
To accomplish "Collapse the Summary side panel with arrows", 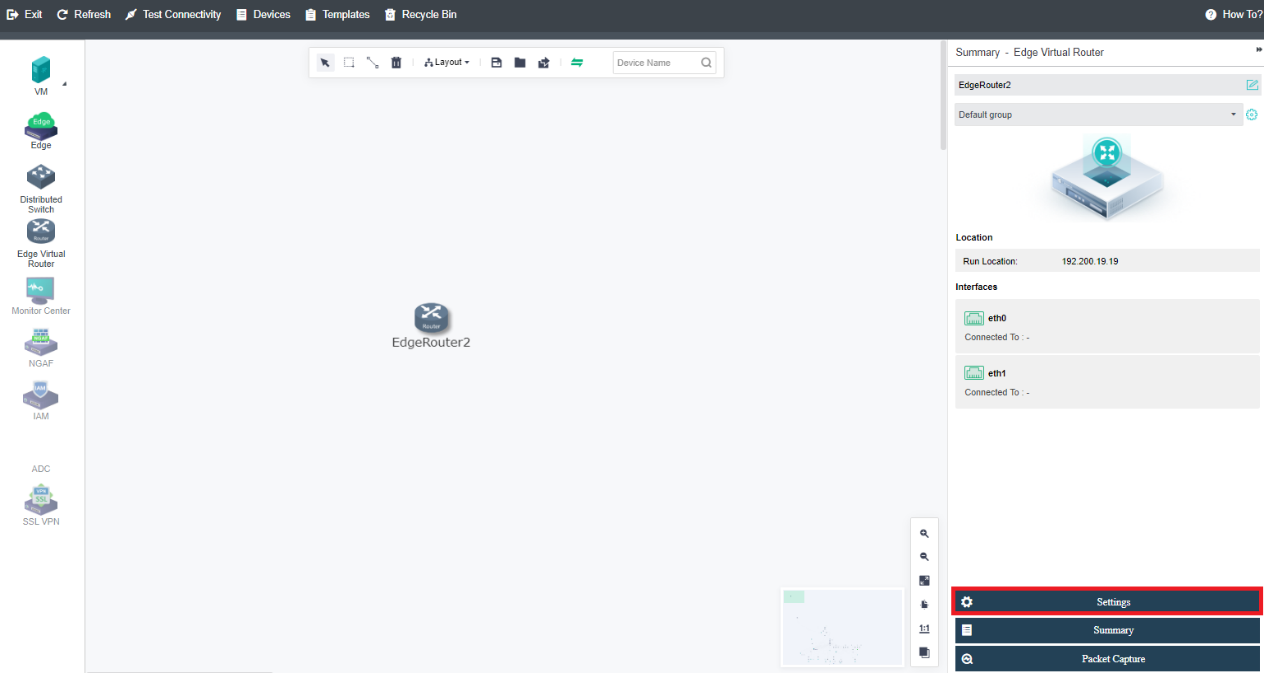I will click(1258, 50).
